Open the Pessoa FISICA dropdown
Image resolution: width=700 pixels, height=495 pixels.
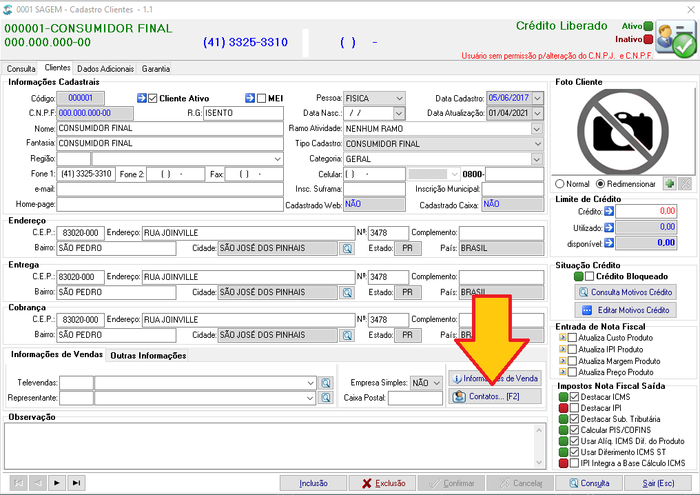(399, 98)
